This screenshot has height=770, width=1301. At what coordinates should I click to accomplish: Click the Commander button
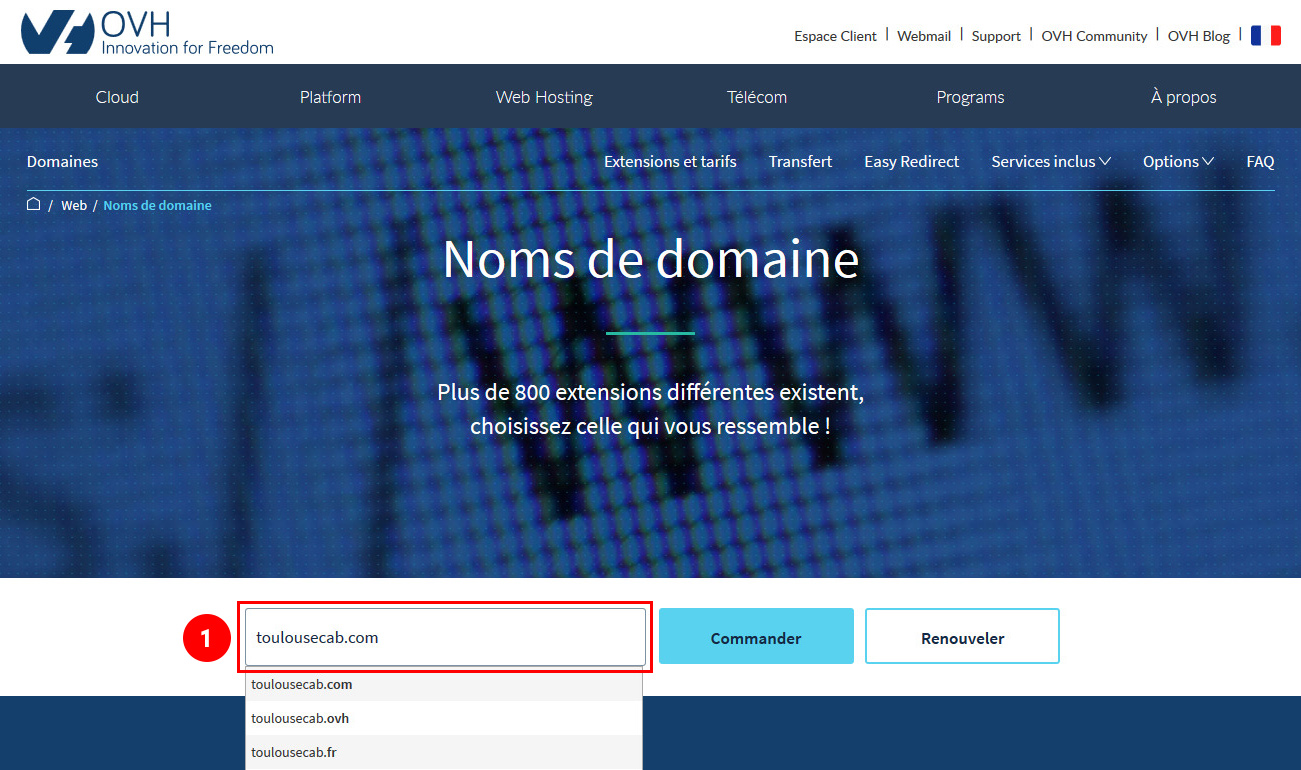click(x=756, y=637)
